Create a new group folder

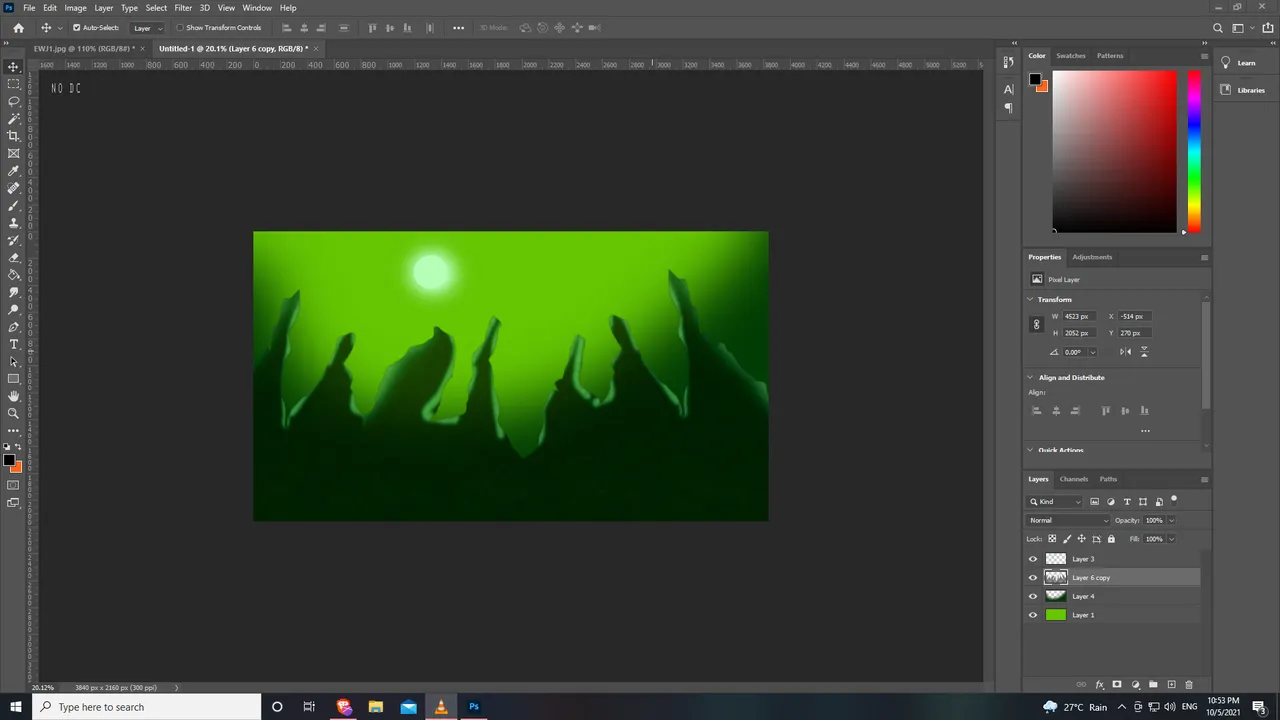[1153, 685]
